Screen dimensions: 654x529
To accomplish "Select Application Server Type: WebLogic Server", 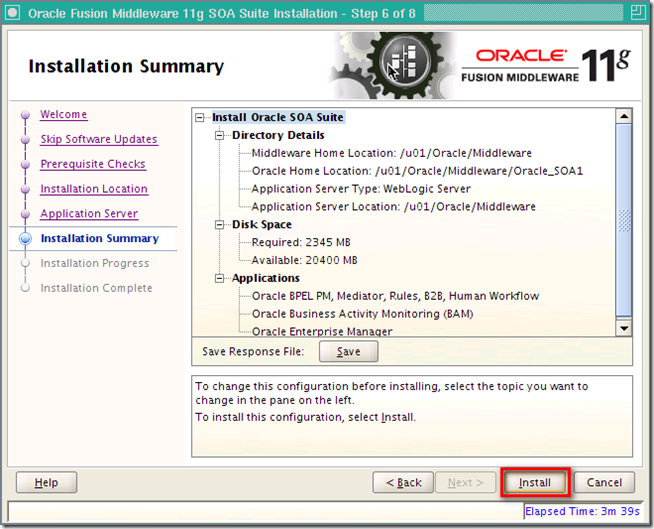I will pos(361,189).
